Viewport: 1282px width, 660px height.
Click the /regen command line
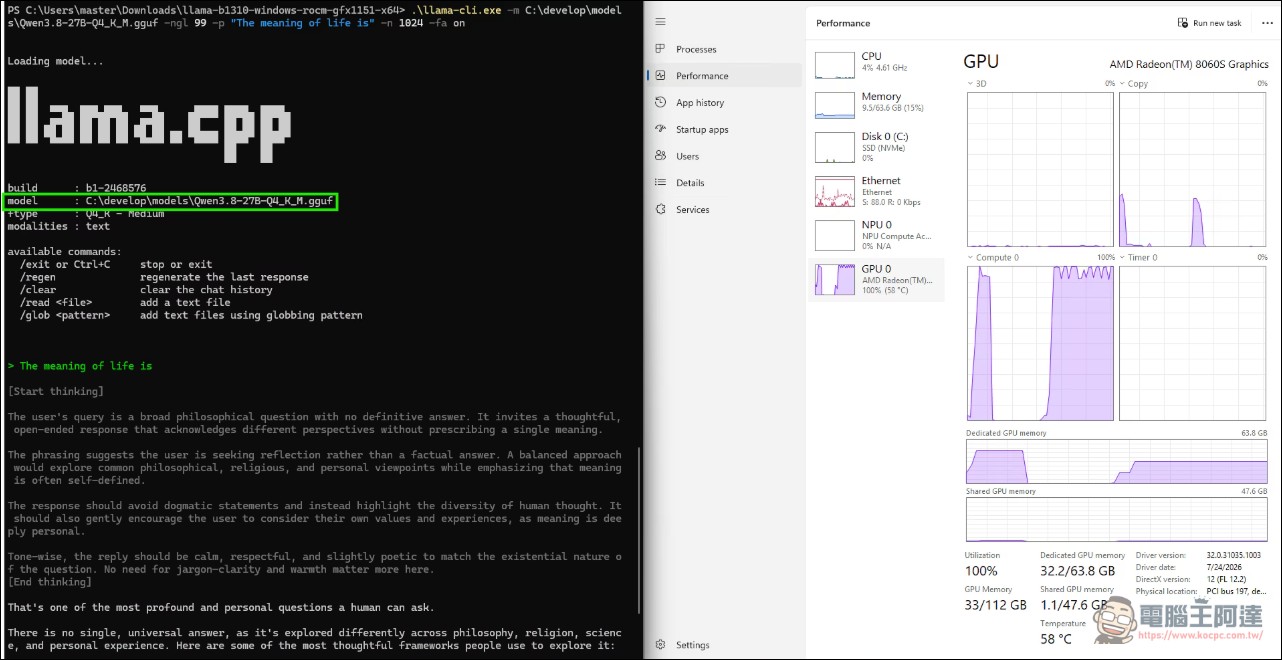164,277
